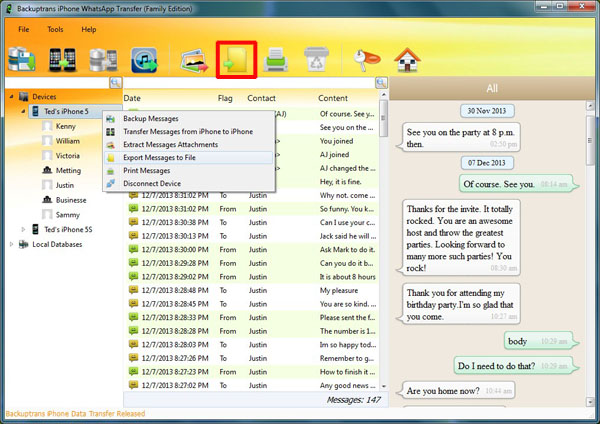This screenshot has height=424, width=600.
Task: Click the Export Messages to File toolbar icon
Action: pyautogui.click(x=236, y=60)
